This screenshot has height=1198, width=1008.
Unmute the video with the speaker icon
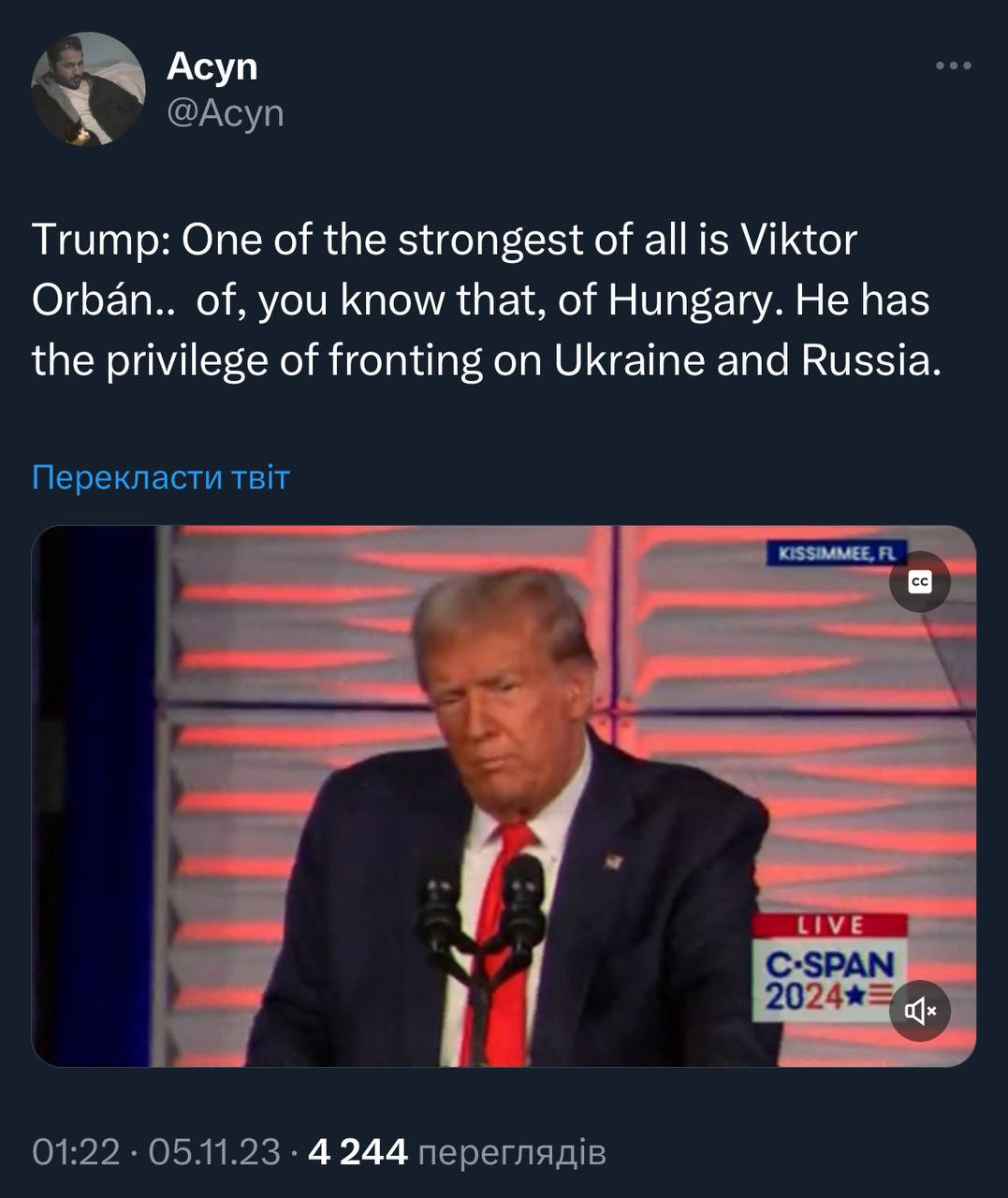tap(920, 1010)
